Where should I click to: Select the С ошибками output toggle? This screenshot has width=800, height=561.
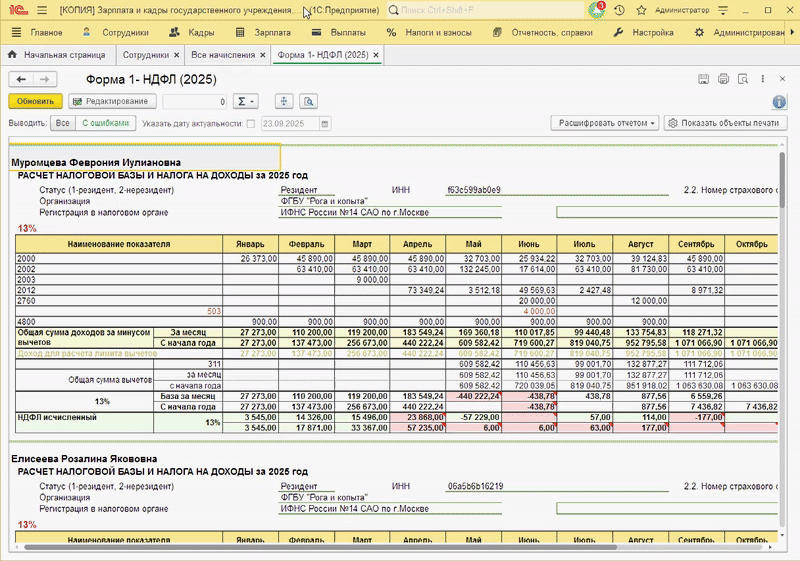(x=106, y=123)
